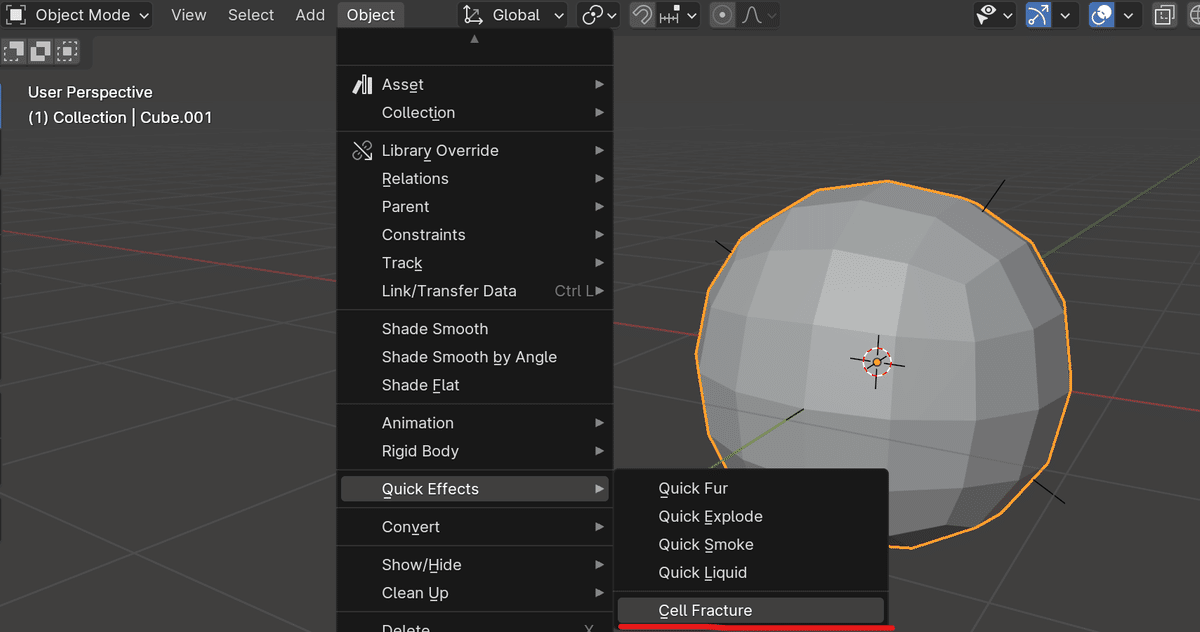Expand the Parent submenu
Screen dimensions: 1200x632
pos(475,207)
